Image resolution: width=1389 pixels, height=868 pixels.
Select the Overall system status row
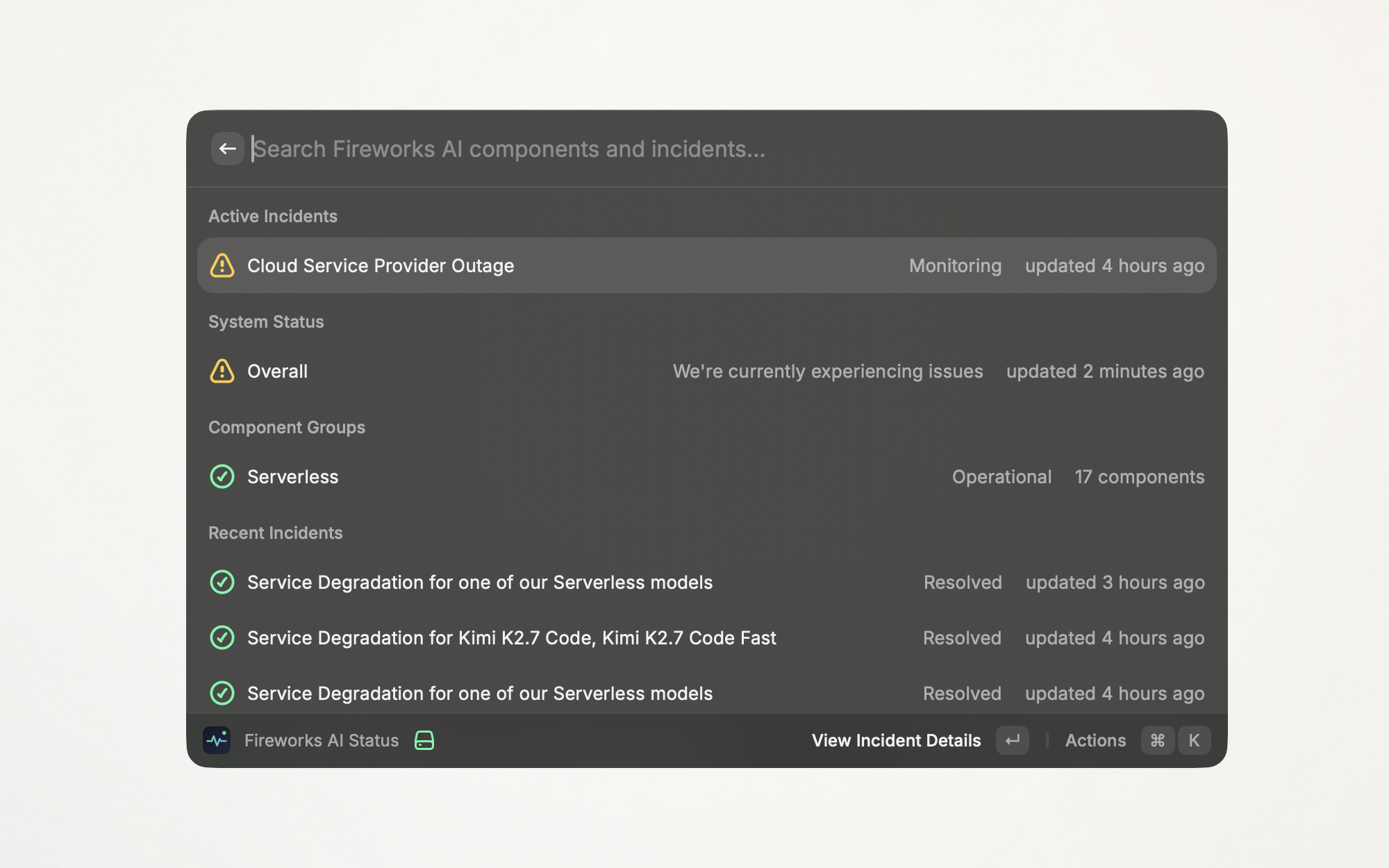coord(707,371)
